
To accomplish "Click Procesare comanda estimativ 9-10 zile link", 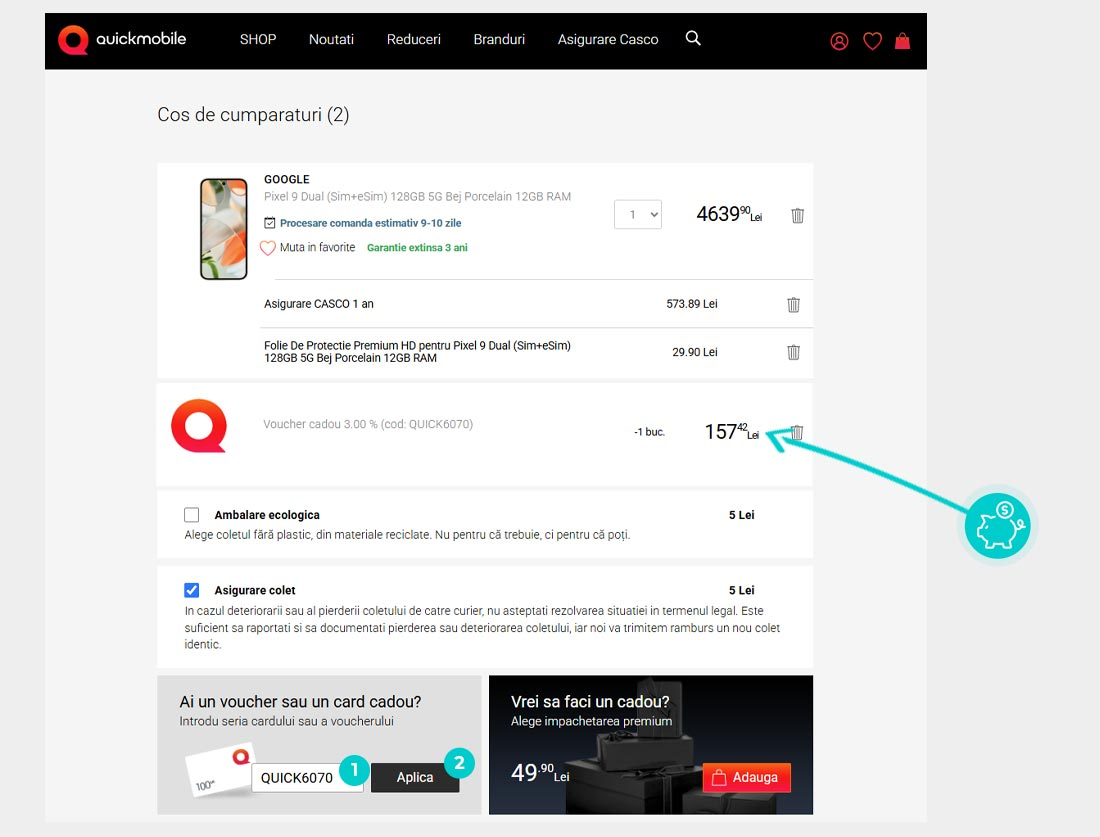I will click(x=370, y=223).
